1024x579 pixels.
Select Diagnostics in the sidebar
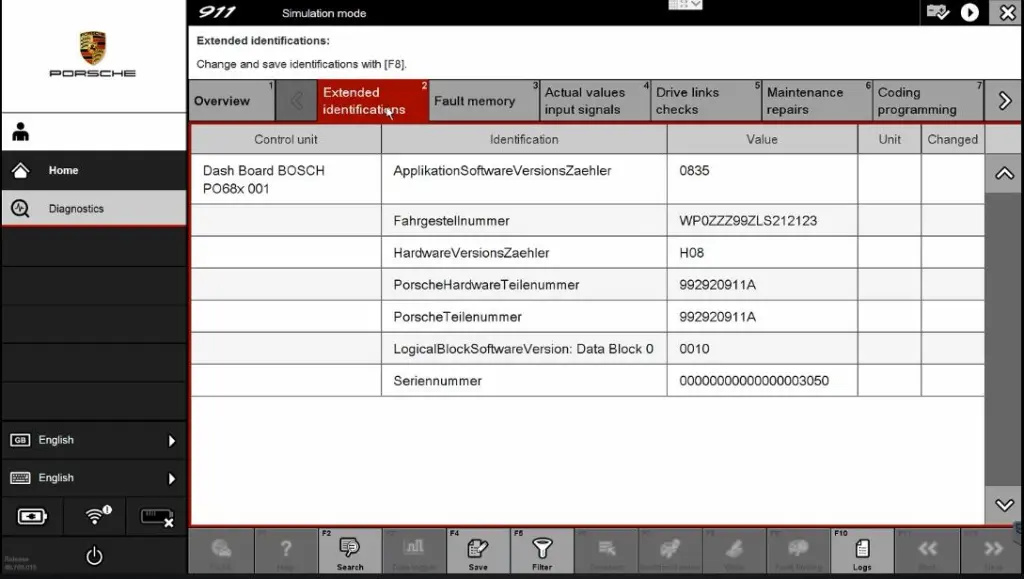pyautogui.click(x=76, y=209)
